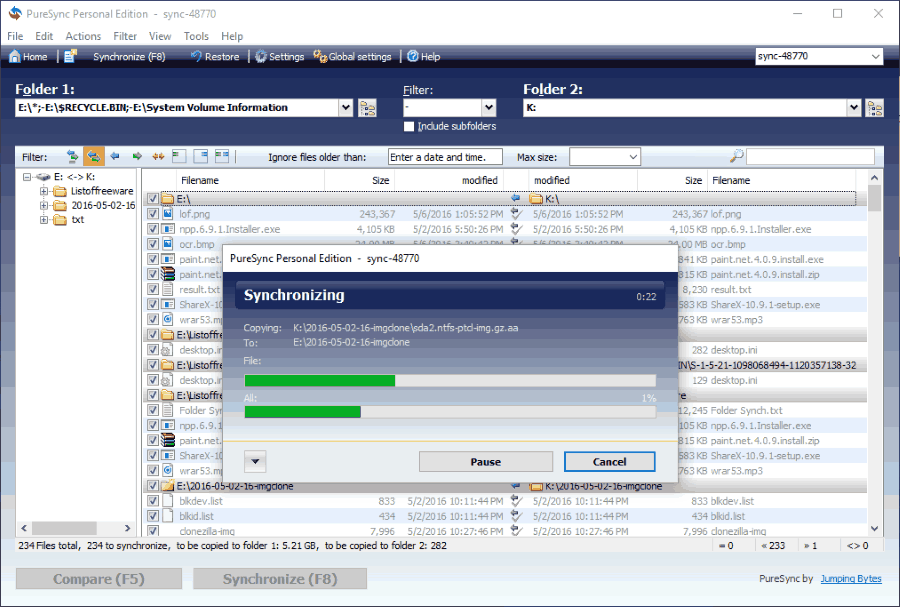This screenshot has width=900, height=607.
Task: Click the search text field
Action: [x=810, y=157]
